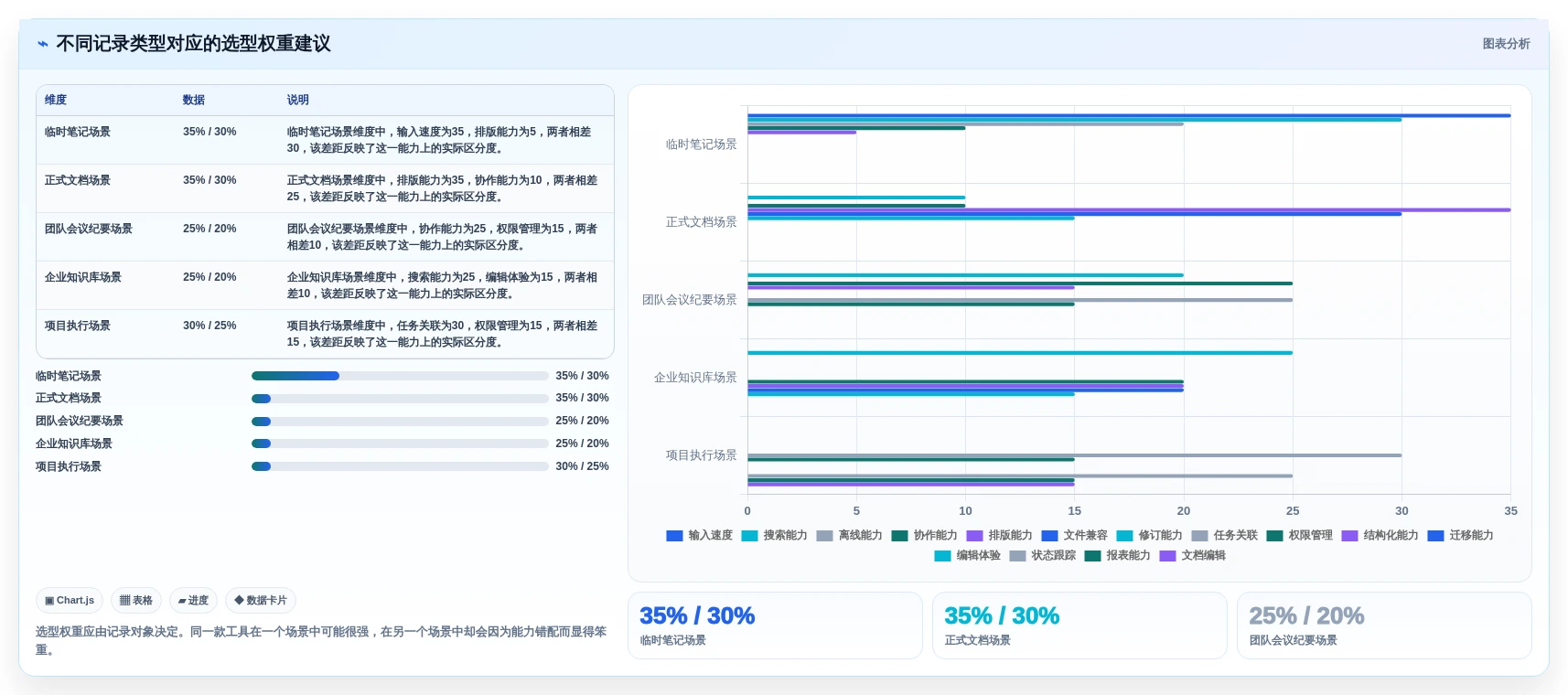Click the 团队会议纪要场景 progress bar
The height and width of the screenshot is (695, 1568).
[x=400, y=421]
